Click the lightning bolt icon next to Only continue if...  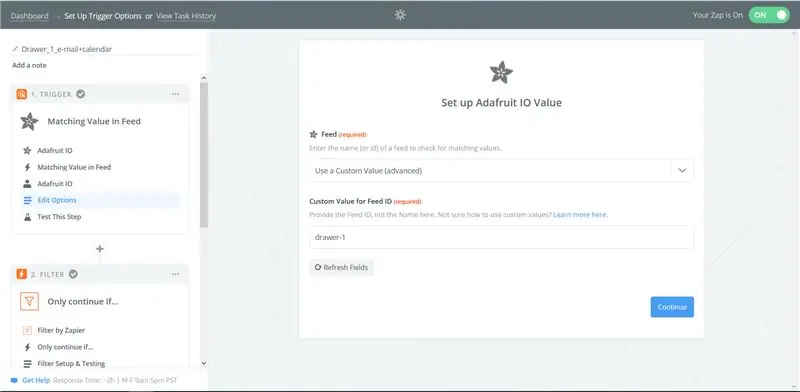pyautogui.click(x=28, y=347)
